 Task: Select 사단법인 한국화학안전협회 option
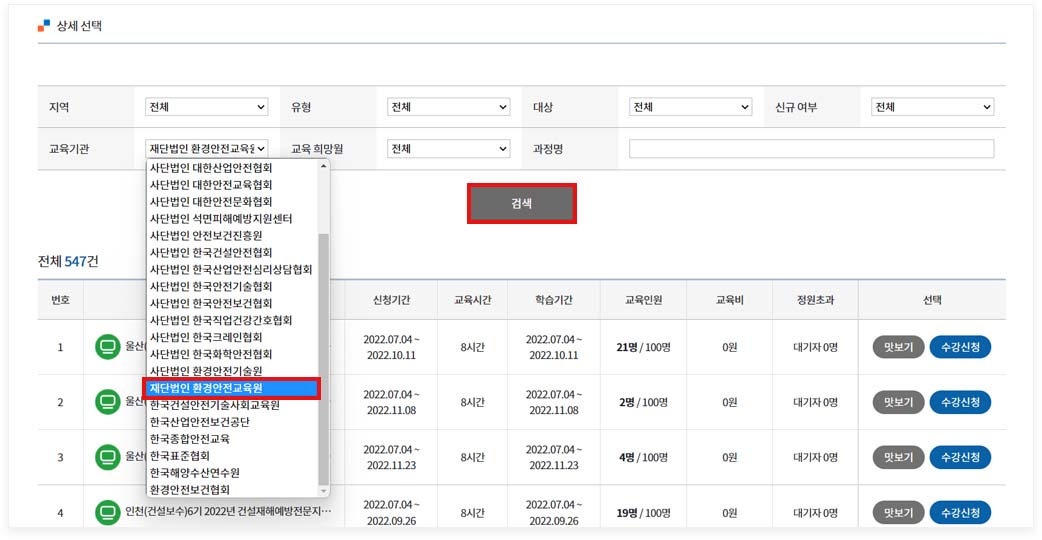click(x=232, y=354)
